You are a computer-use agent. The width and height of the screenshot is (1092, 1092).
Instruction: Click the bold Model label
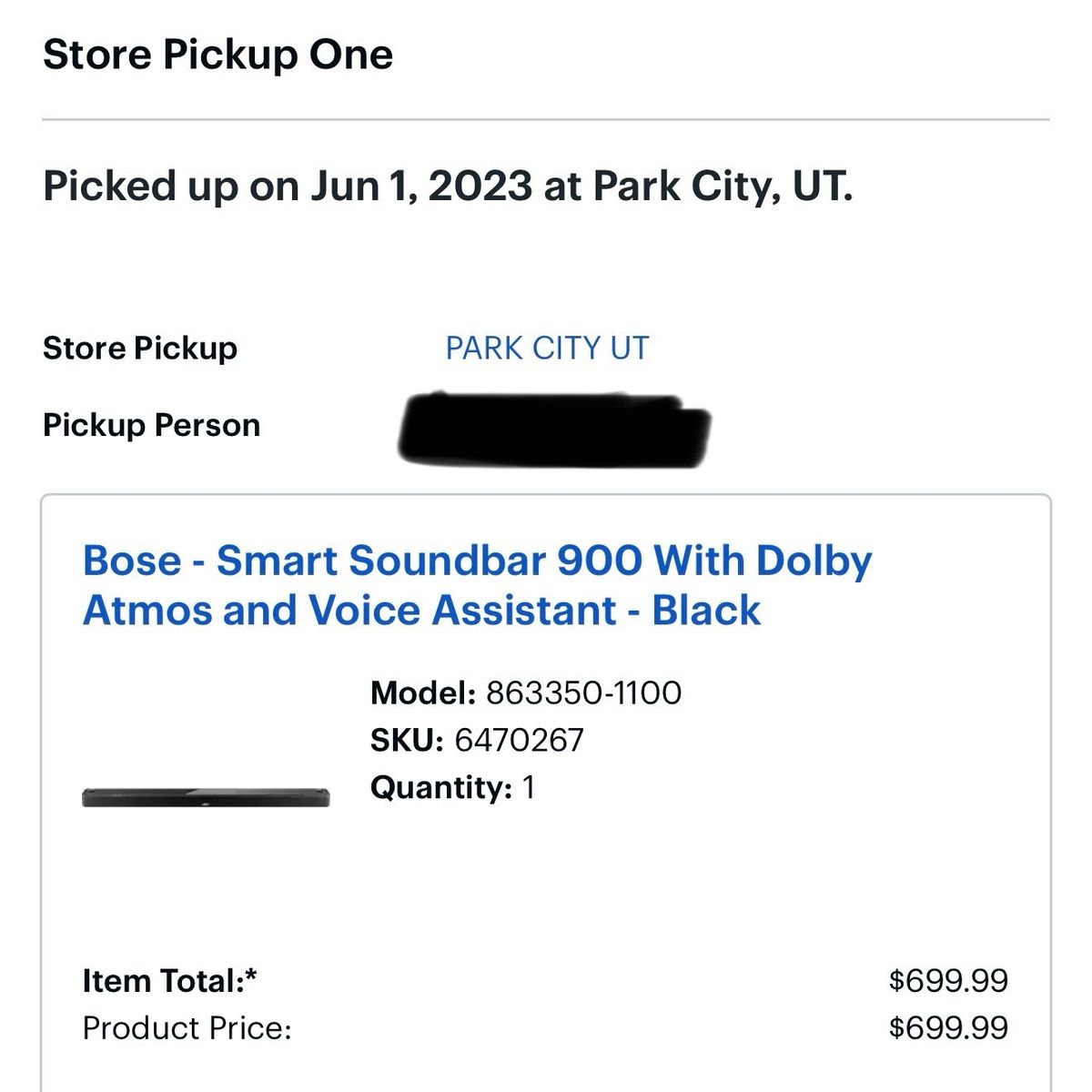(x=422, y=693)
